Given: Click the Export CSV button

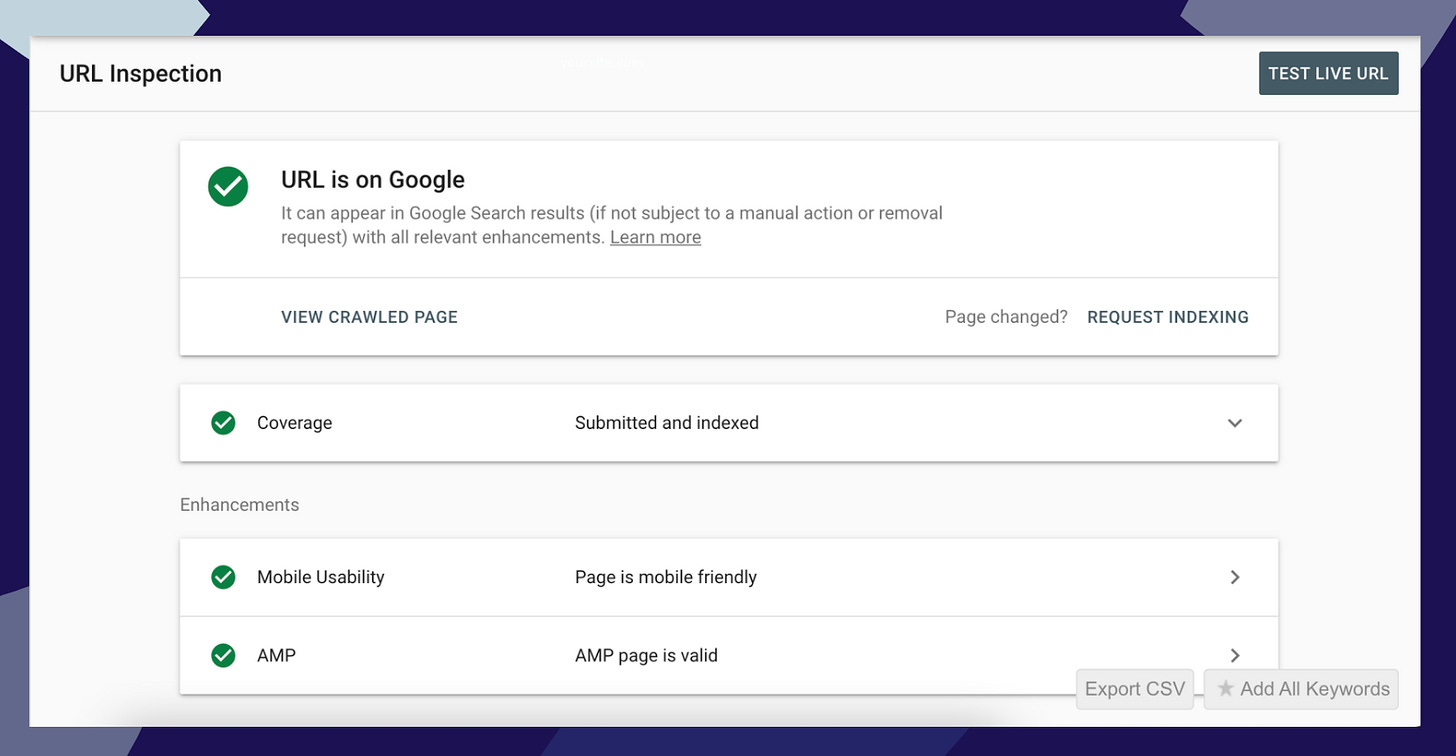Looking at the screenshot, I should coord(1135,689).
